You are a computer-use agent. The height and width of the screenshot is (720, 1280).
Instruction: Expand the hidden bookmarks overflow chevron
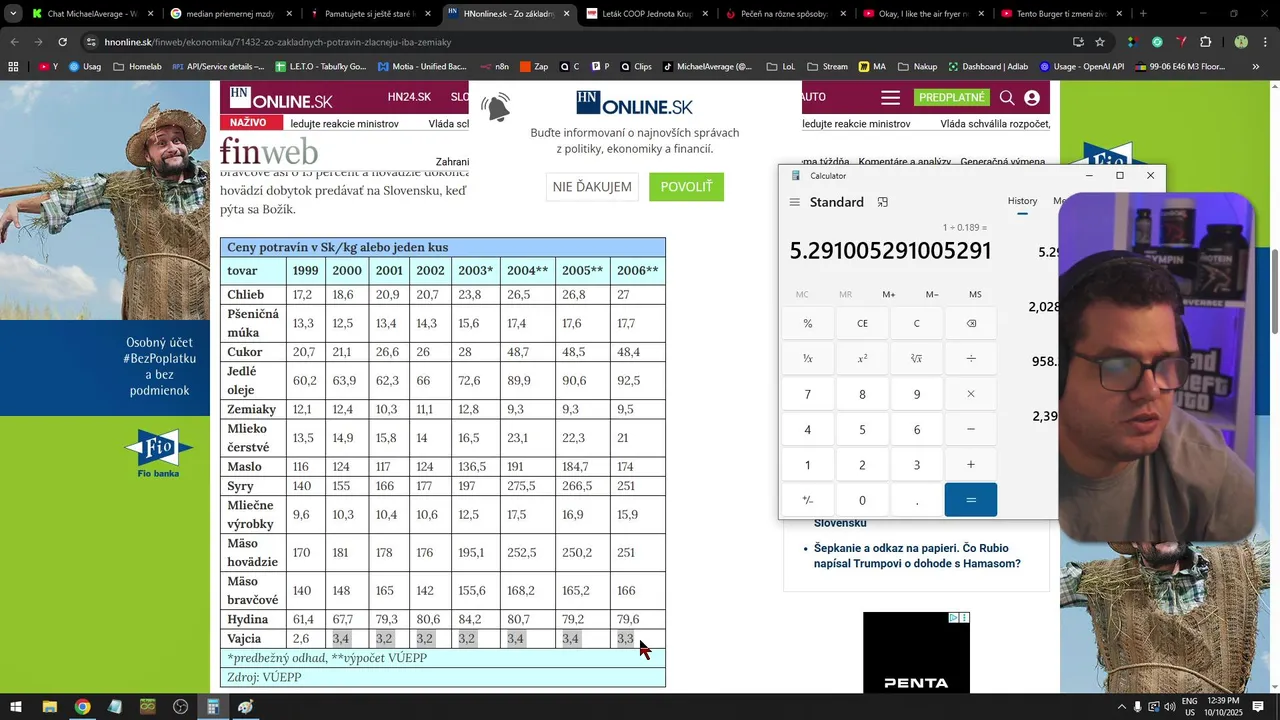point(1257,67)
